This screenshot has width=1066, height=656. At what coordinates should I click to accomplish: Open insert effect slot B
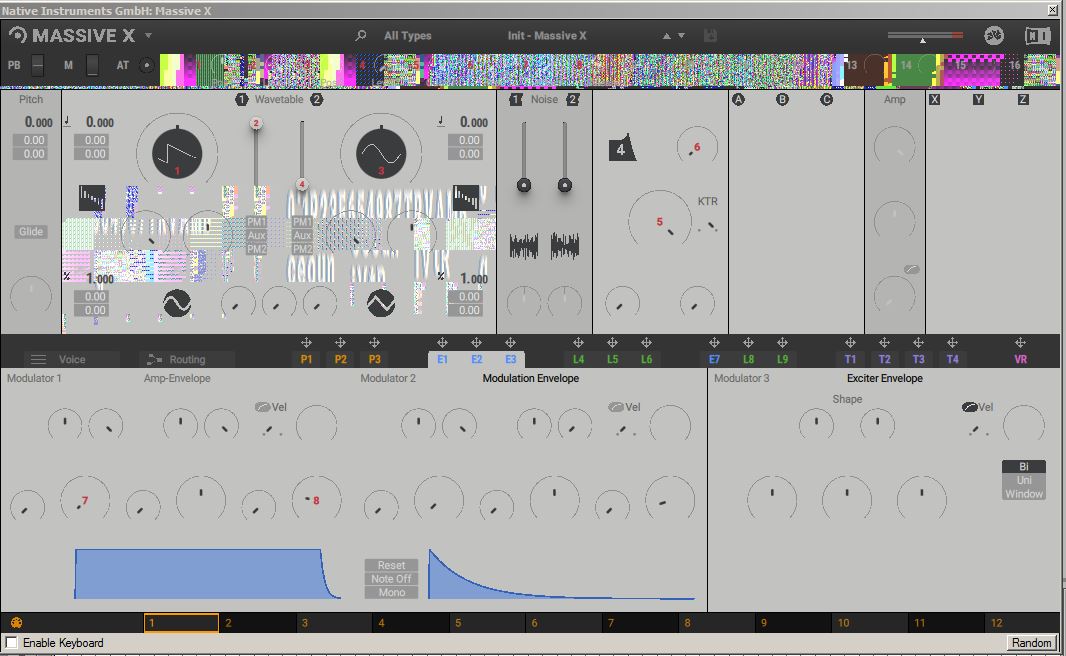pyautogui.click(x=783, y=99)
